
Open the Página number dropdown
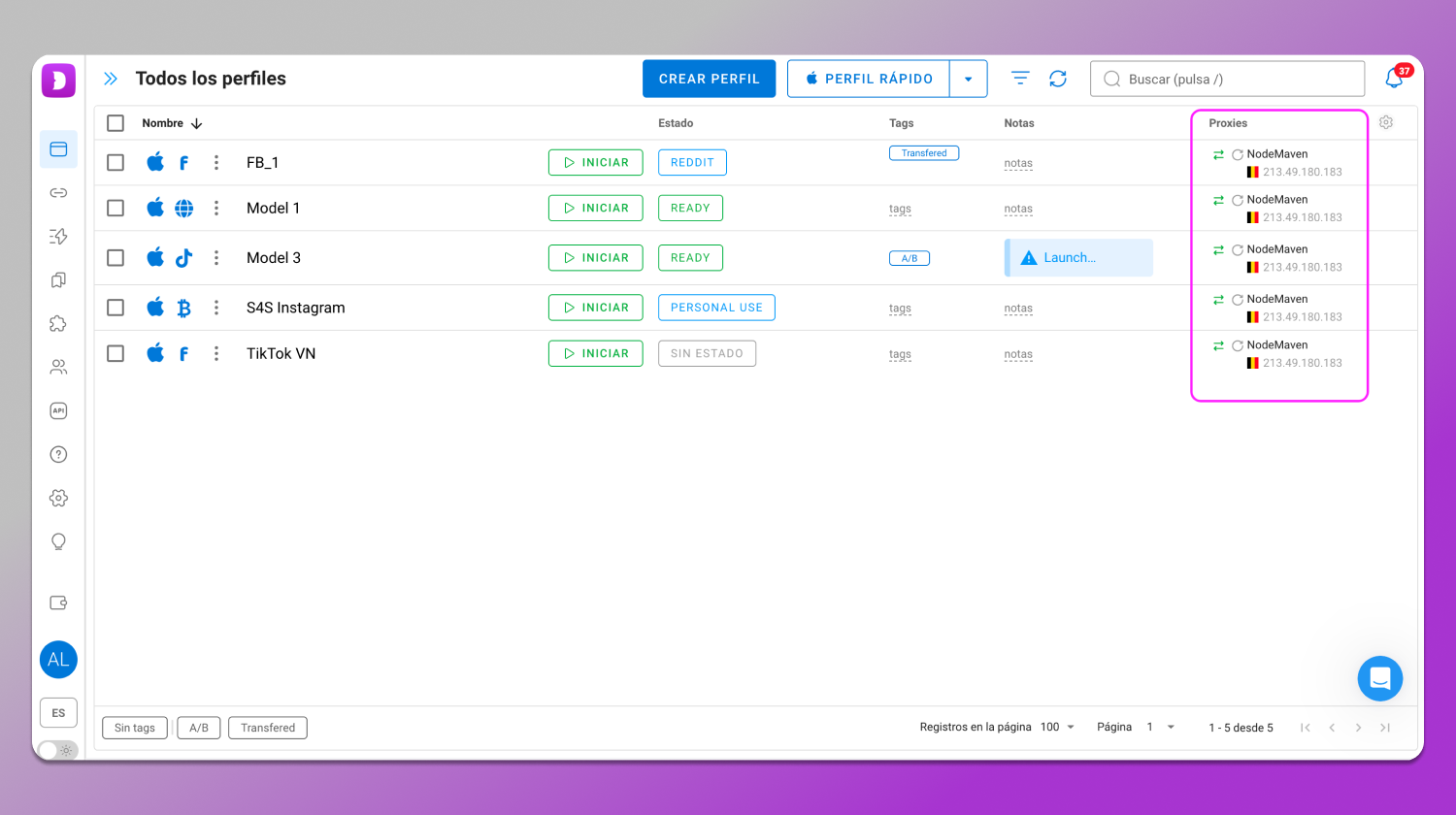[1161, 728]
